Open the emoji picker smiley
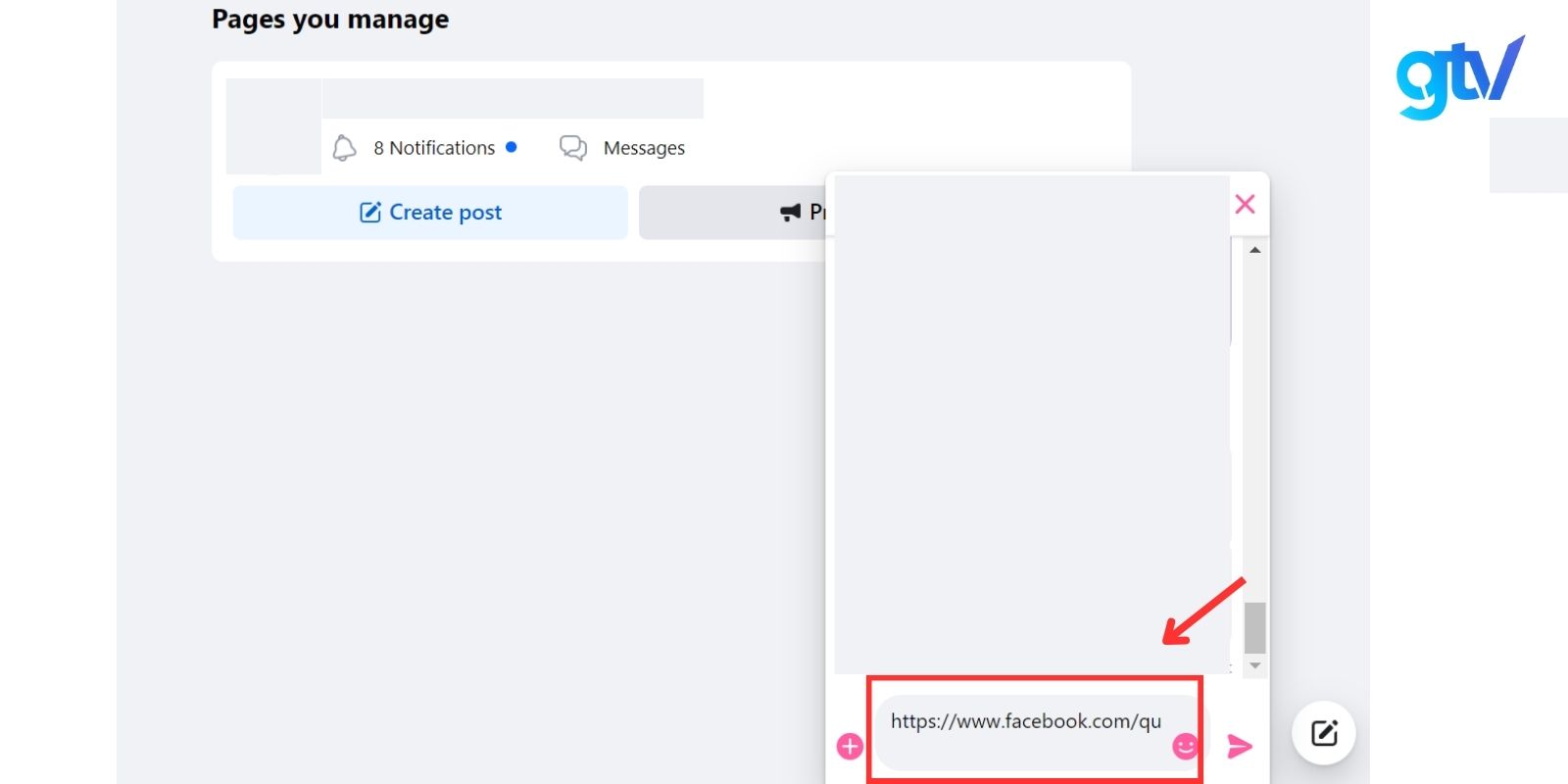1568x784 pixels. (1185, 747)
